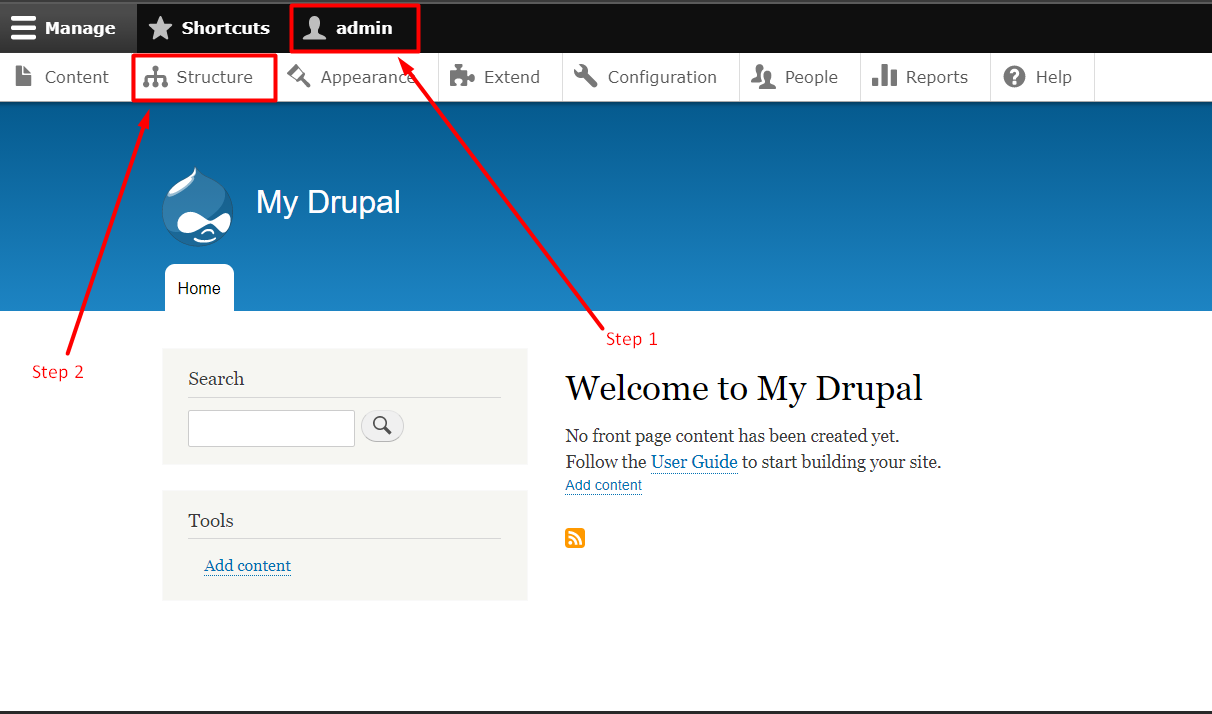
Task: Open the Manage toolbar label
Action: point(80,28)
